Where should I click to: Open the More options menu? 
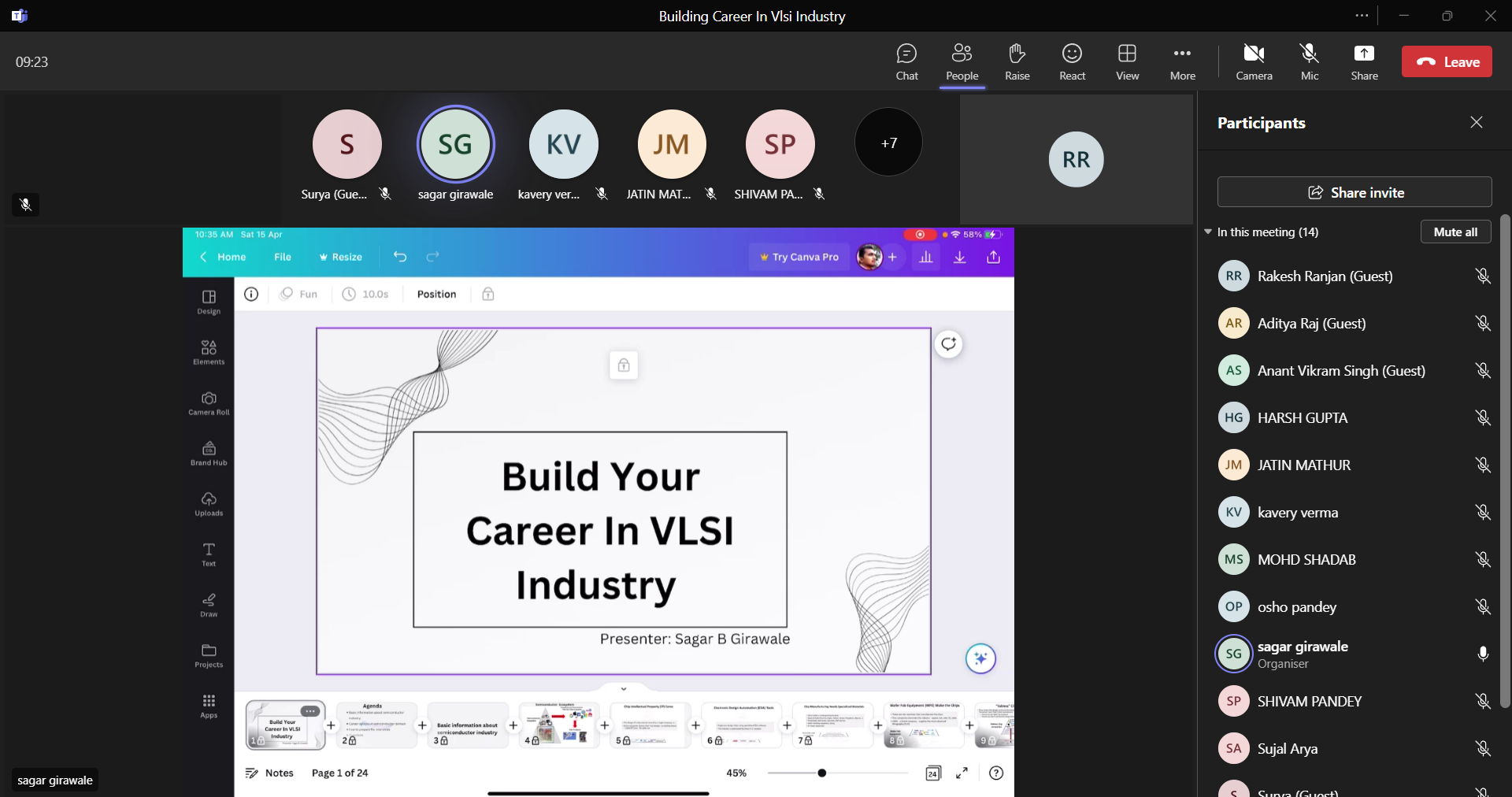click(x=1182, y=62)
